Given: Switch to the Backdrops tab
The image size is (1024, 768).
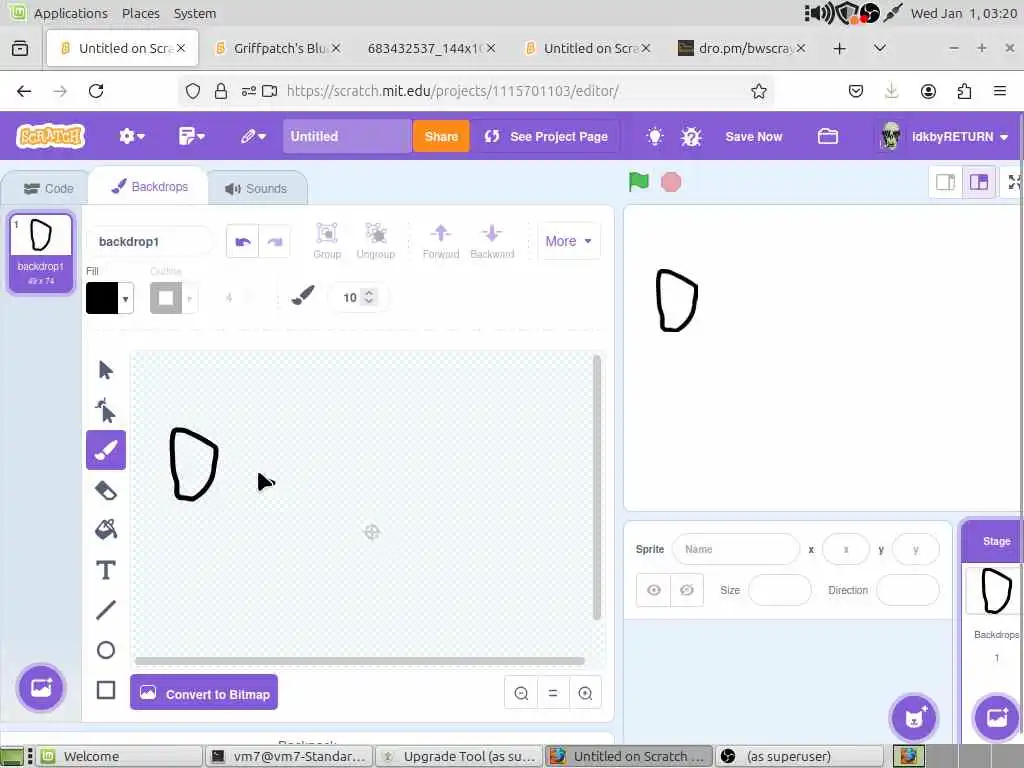Looking at the screenshot, I should (150, 187).
